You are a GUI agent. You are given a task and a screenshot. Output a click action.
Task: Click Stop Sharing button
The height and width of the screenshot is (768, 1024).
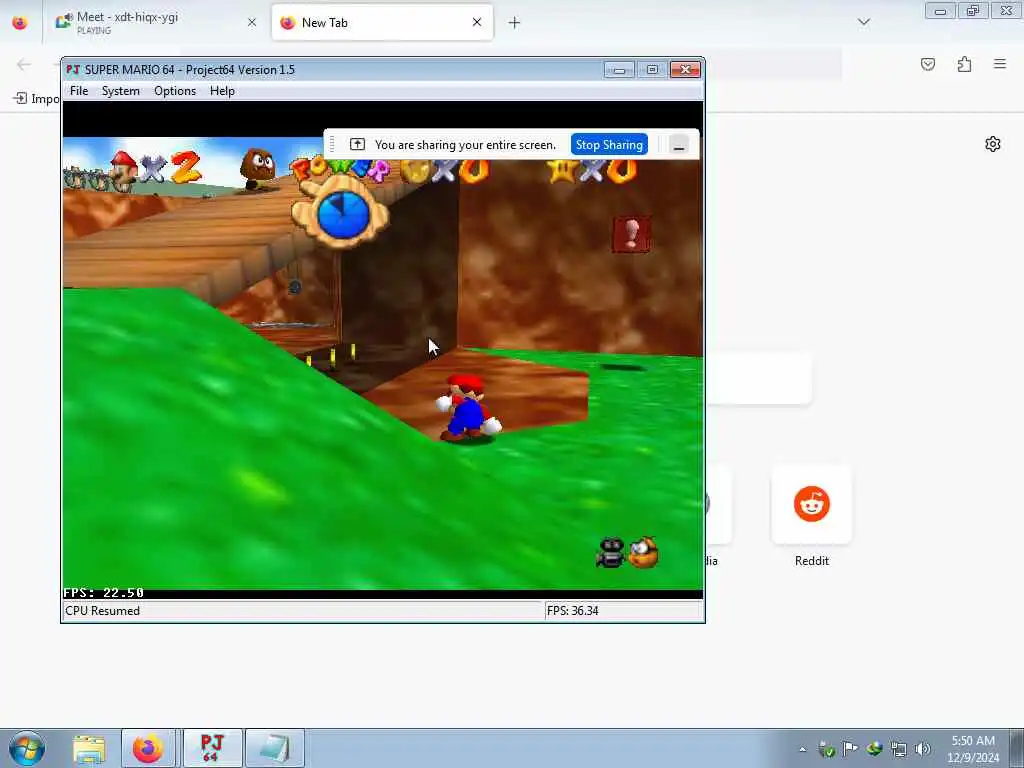pos(609,144)
